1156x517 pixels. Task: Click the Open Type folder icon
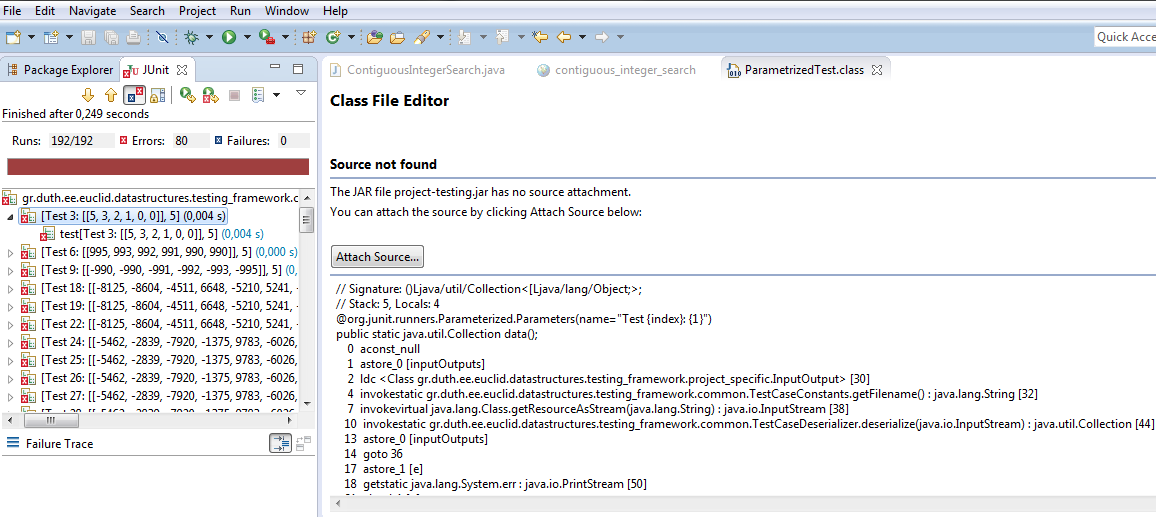coord(375,37)
